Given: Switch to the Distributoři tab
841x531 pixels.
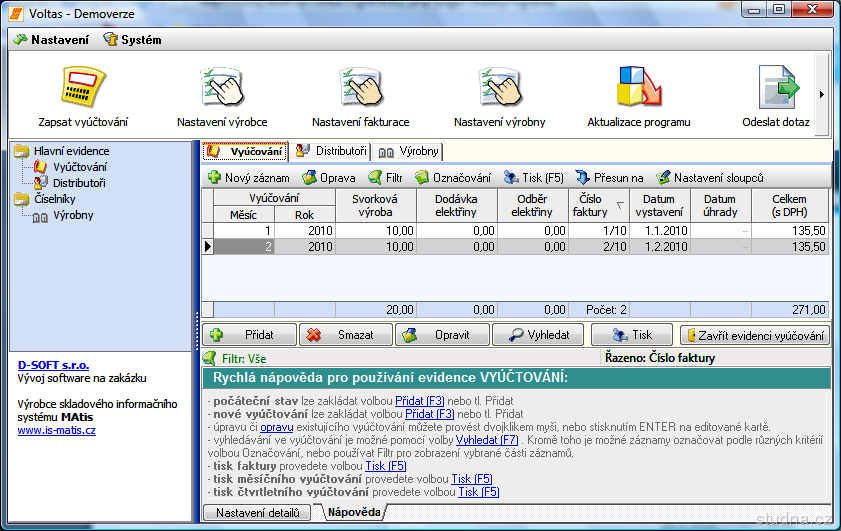Looking at the screenshot, I should tap(332, 152).
